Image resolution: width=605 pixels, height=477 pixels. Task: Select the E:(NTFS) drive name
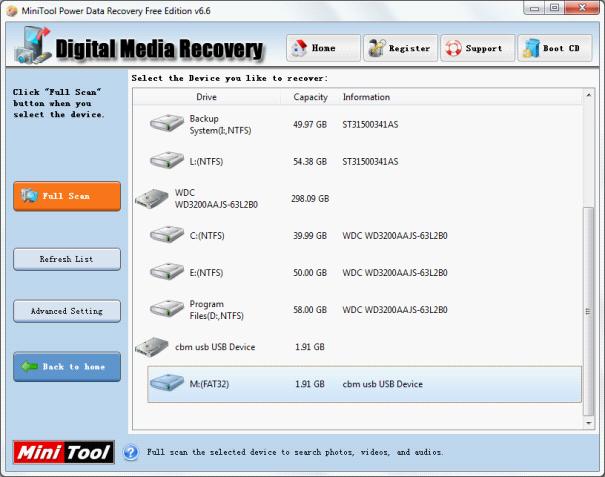click(x=206, y=272)
